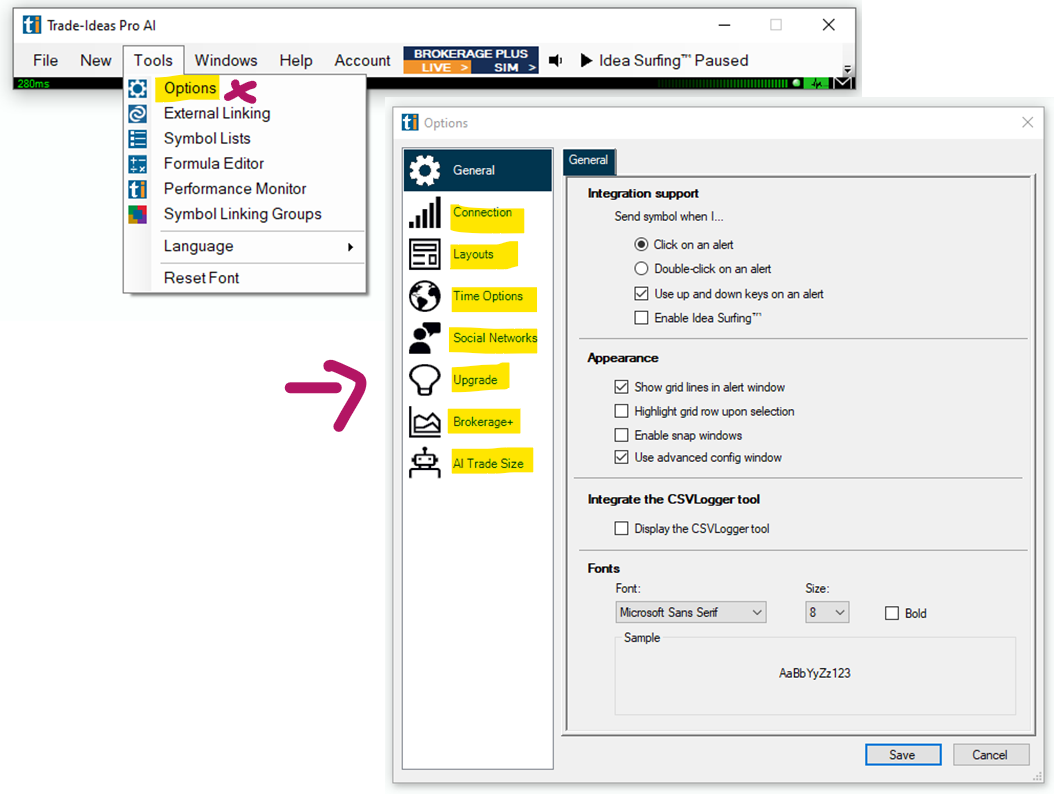Start Idea Surfing with the play button
1056x794 pixels.
pyautogui.click(x=587, y=61)
